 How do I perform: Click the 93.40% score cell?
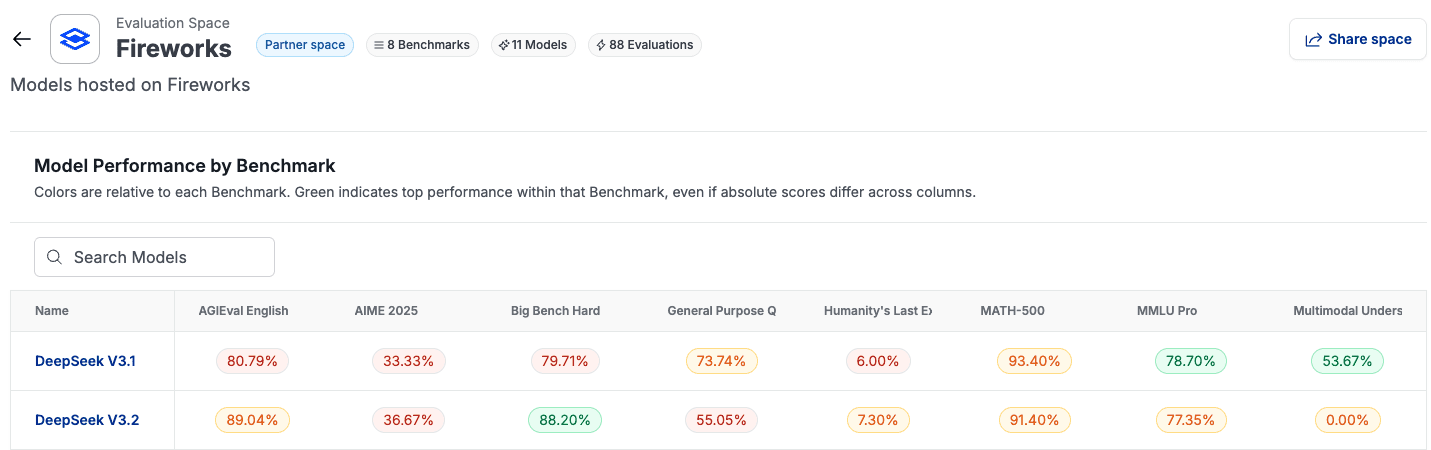point(1034,361)
